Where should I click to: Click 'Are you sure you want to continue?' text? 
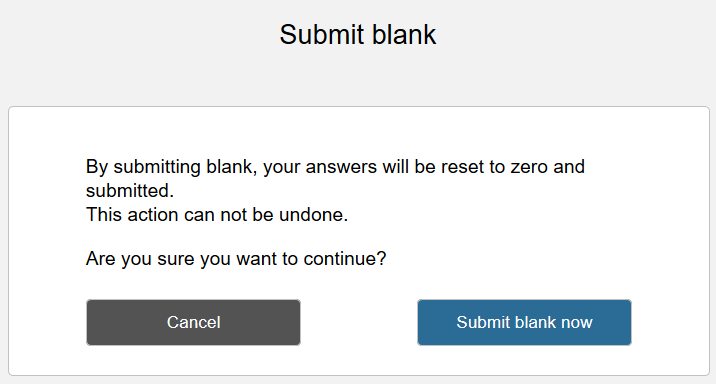236,259
